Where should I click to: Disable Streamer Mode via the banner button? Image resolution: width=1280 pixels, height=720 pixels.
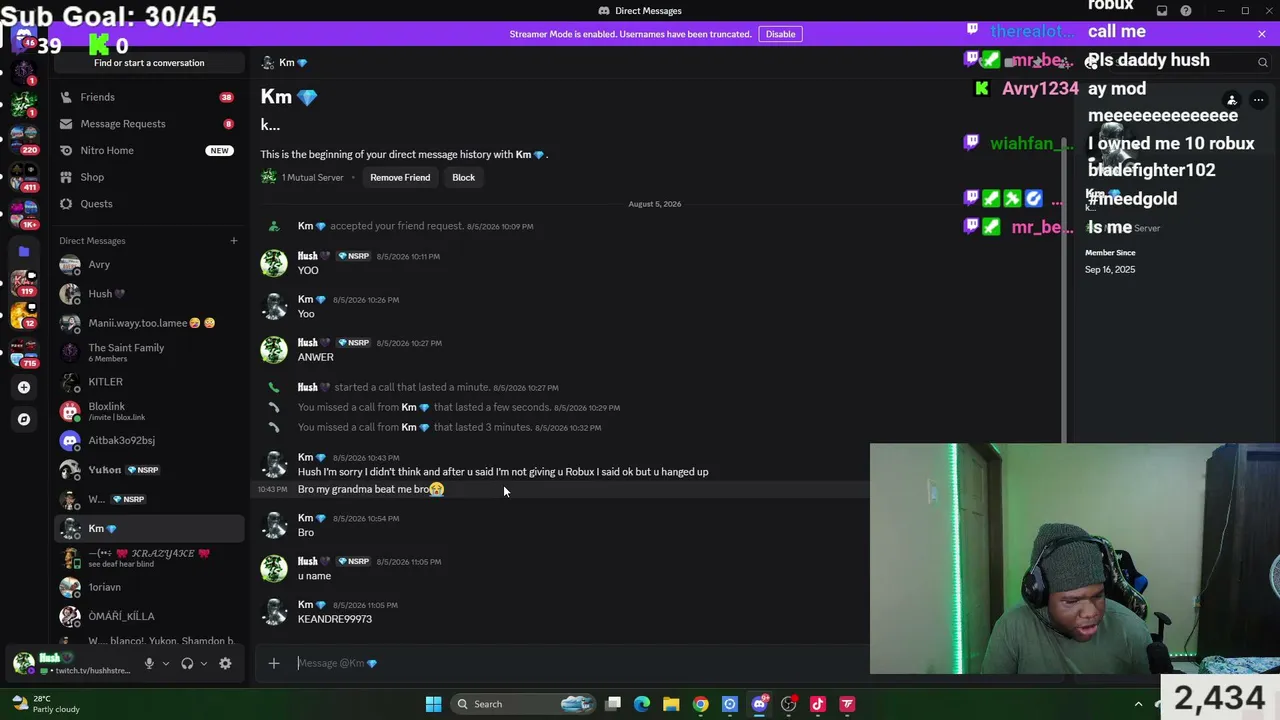[x=780, y=34]
